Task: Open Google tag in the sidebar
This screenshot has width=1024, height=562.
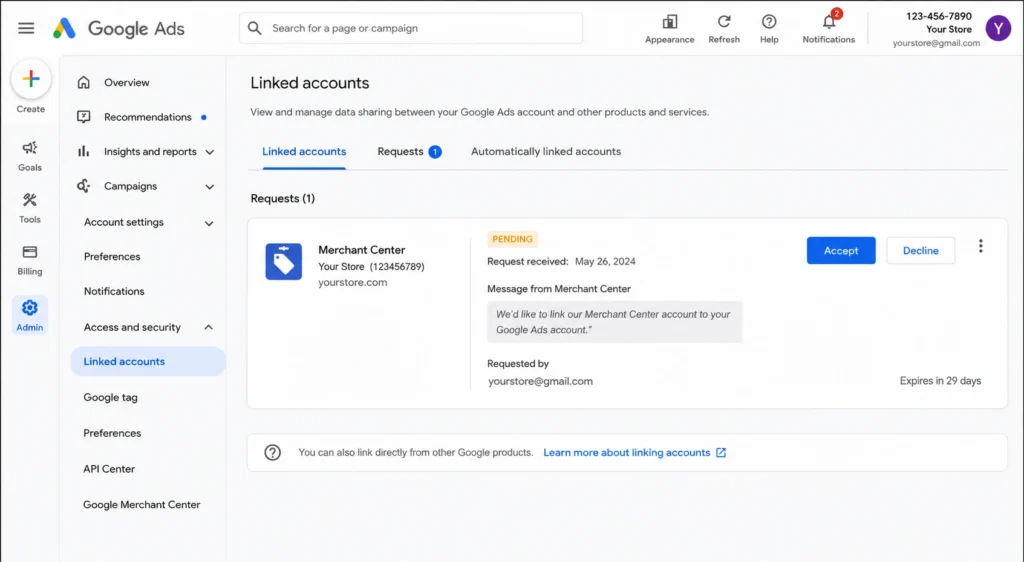Action: point(110,397)
